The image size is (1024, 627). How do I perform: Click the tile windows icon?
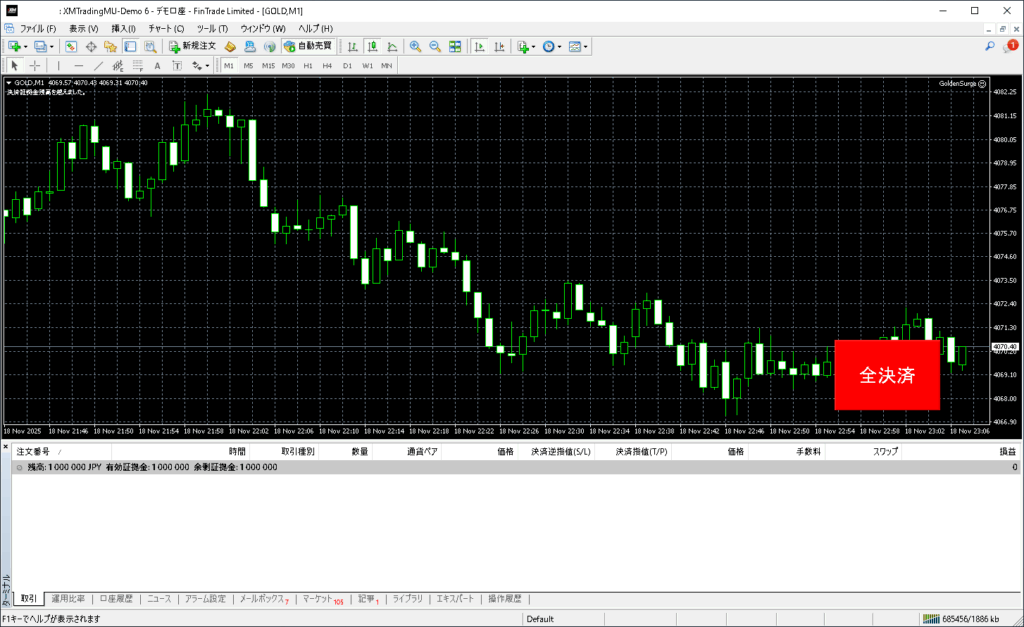point(455,47)
